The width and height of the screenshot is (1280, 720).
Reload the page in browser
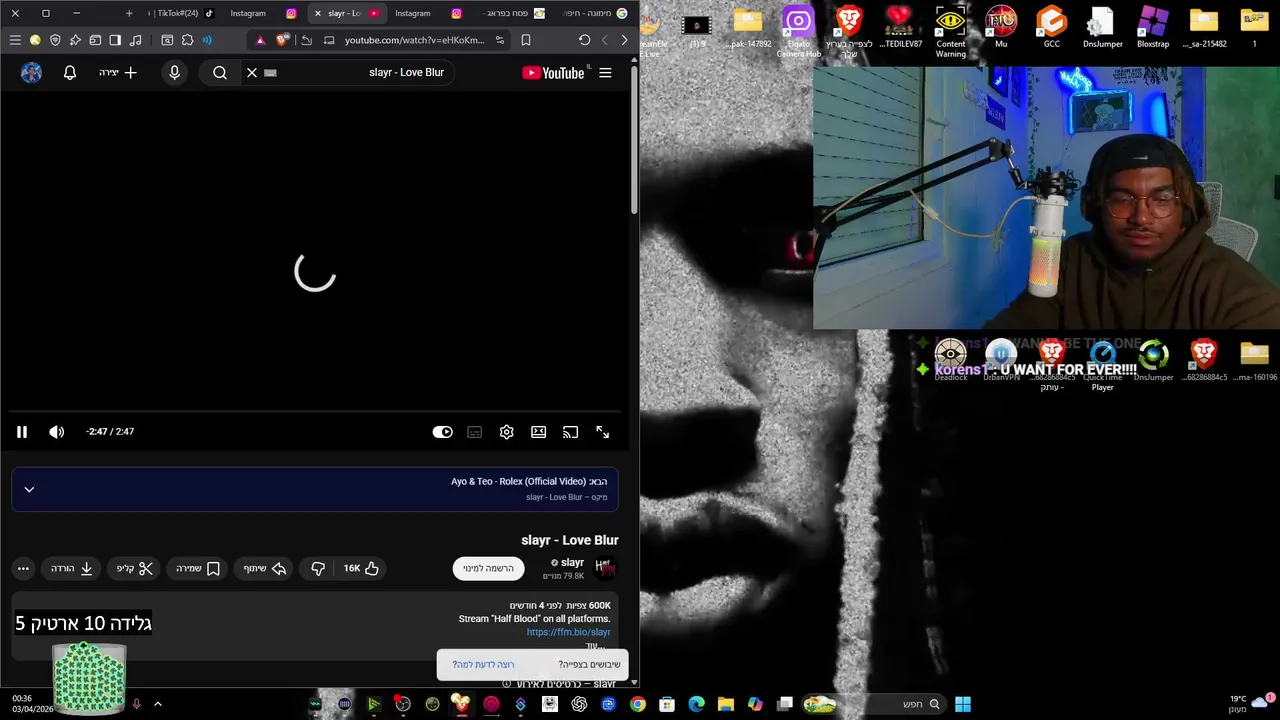tap(584, 40)
